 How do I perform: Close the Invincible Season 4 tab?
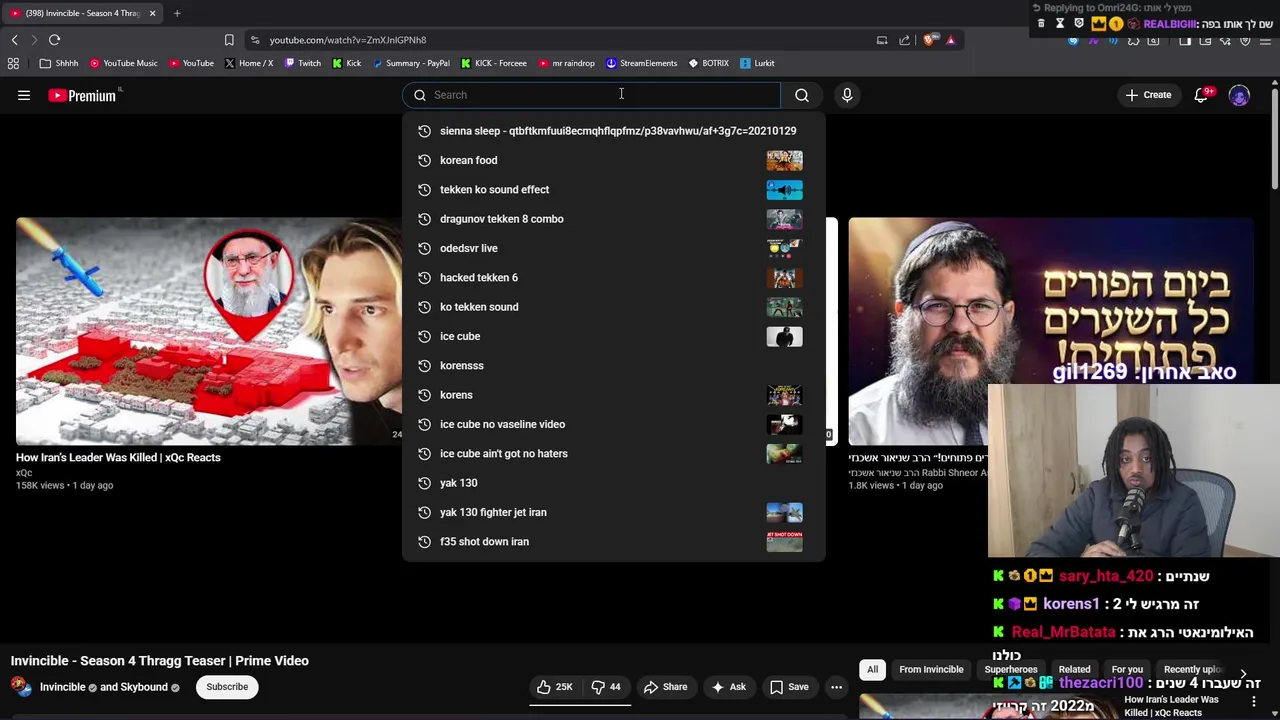click(x=152, y=13)
